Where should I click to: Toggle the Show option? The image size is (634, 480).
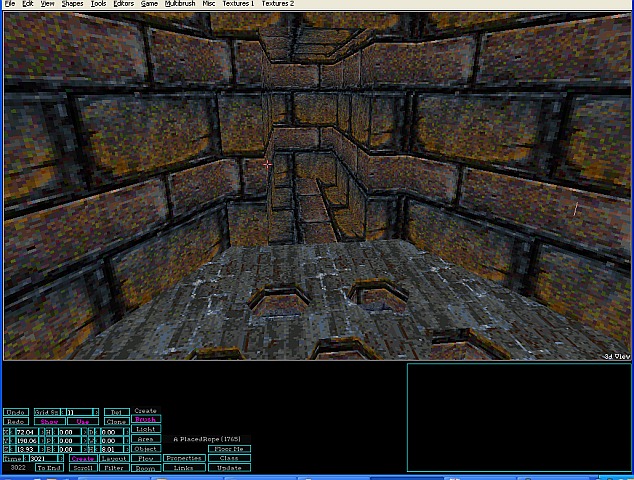(49, 421)
